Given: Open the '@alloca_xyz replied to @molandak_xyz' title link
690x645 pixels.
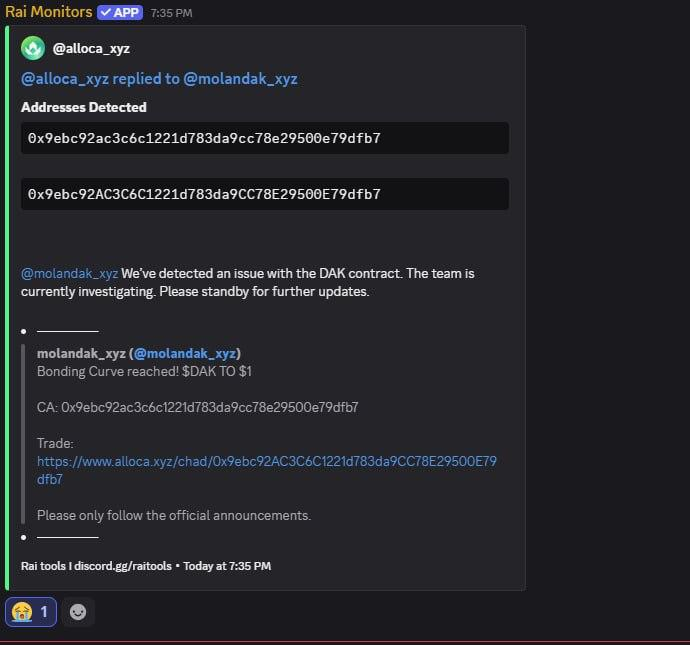Looking at the screenshot, I should coord(159,79).
